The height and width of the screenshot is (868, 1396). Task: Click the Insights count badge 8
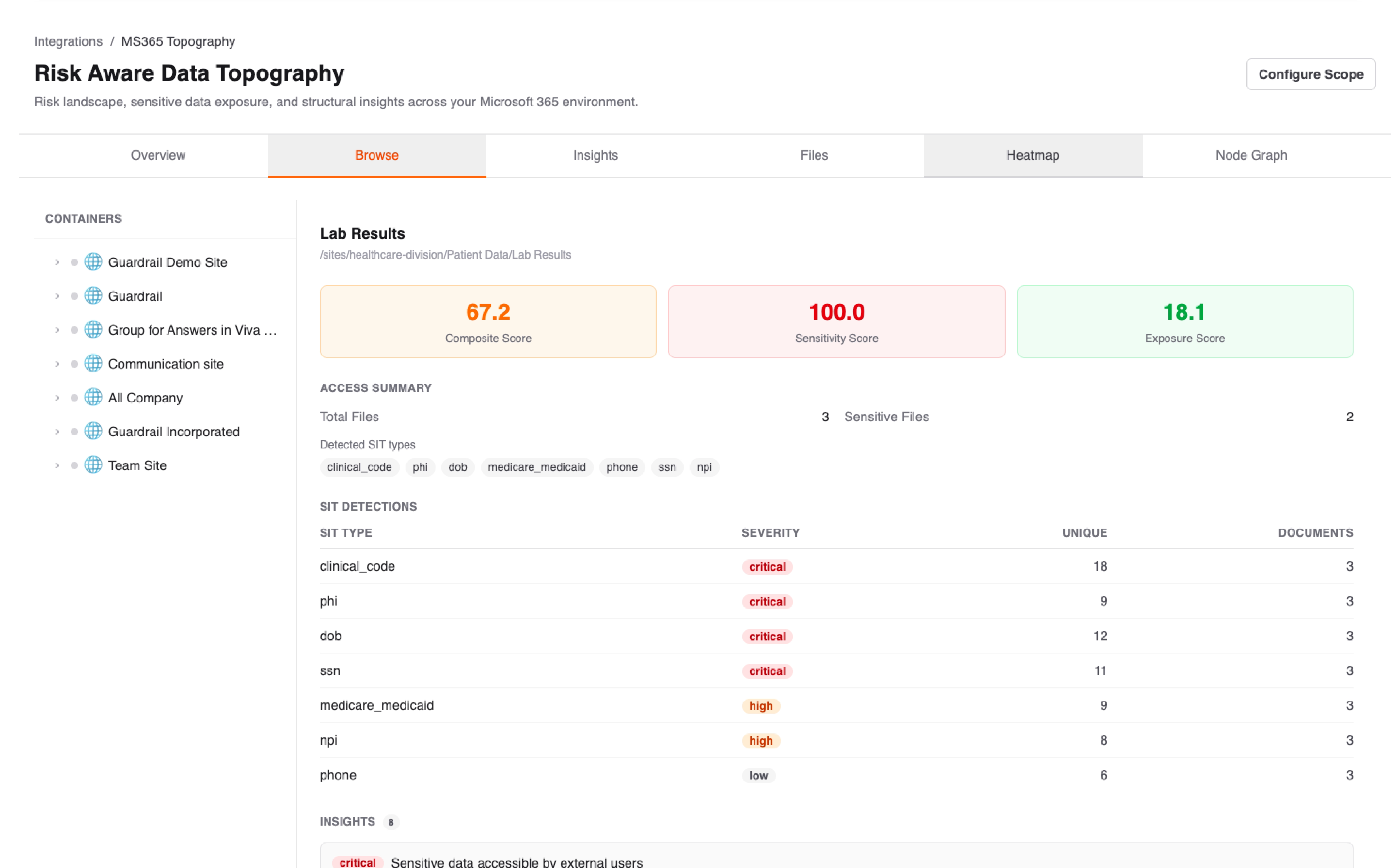391,822
